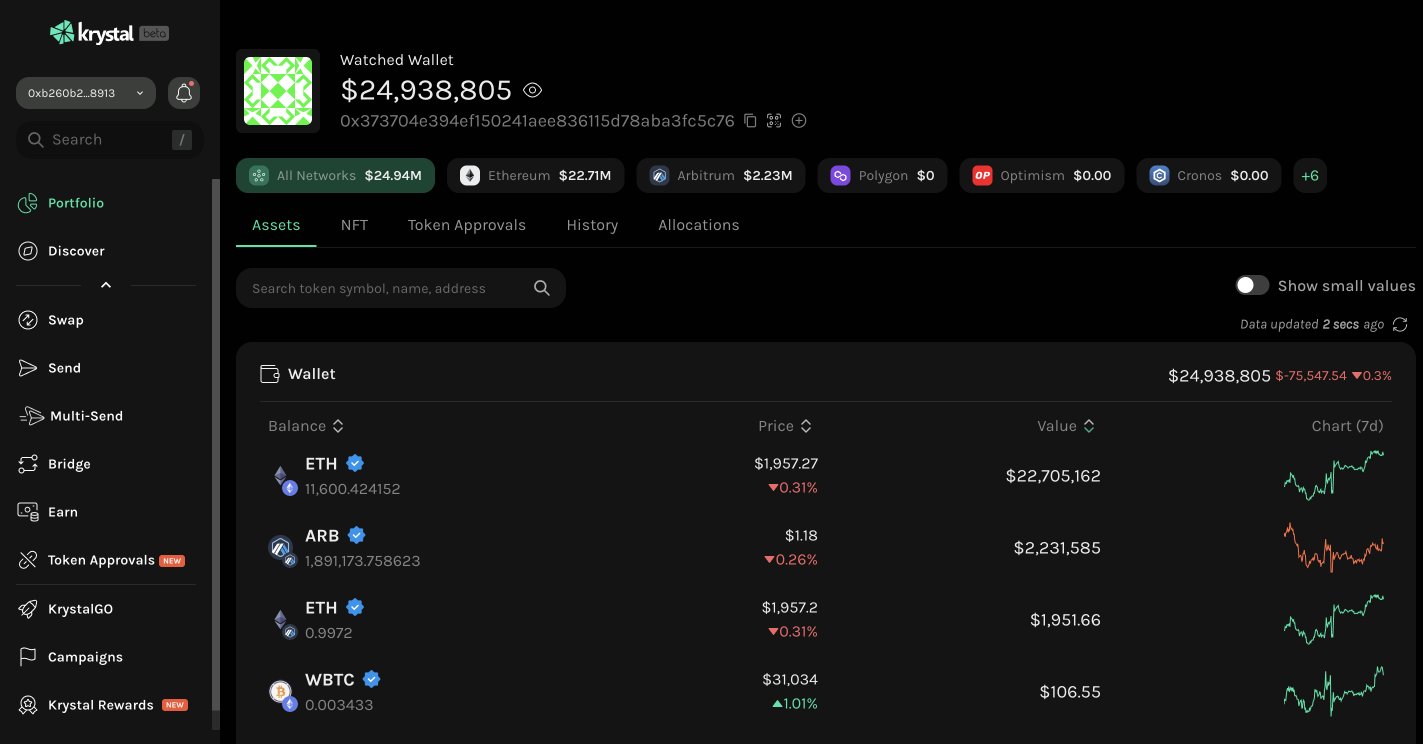Sort assets by Balance column

306,426
